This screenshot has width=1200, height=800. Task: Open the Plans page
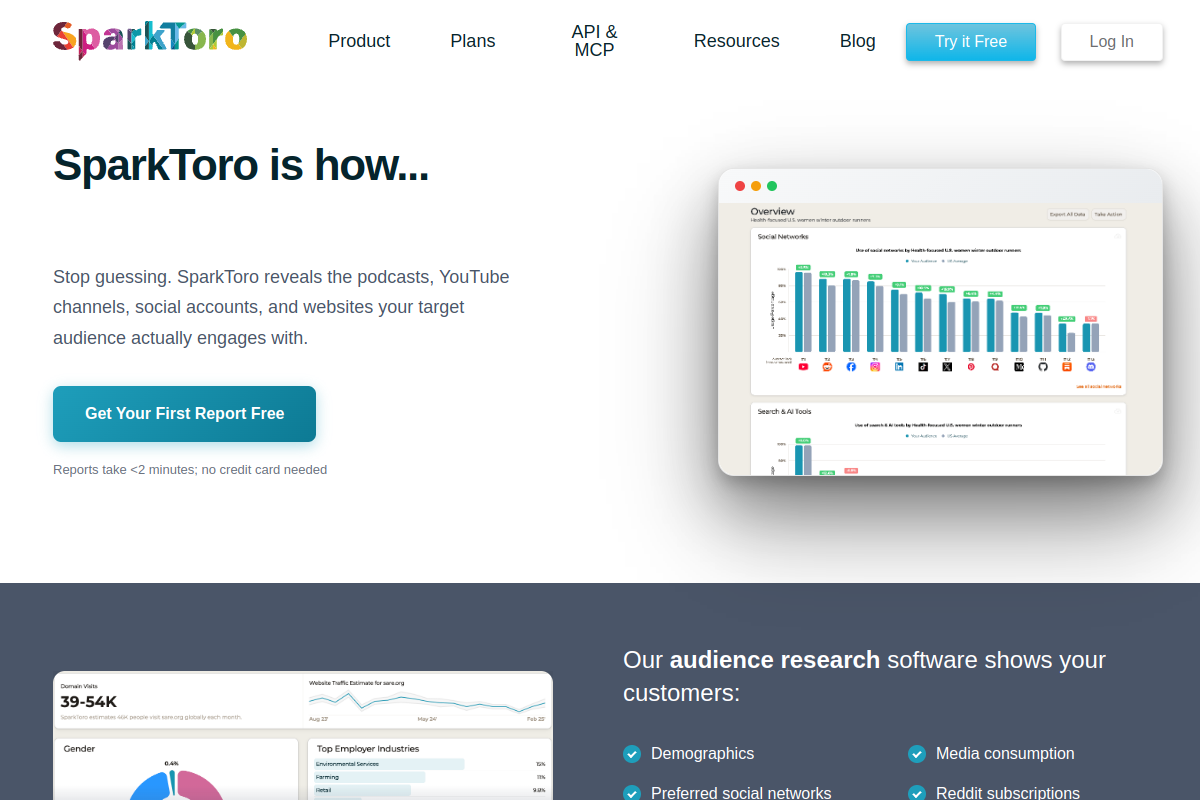point(473,41)
